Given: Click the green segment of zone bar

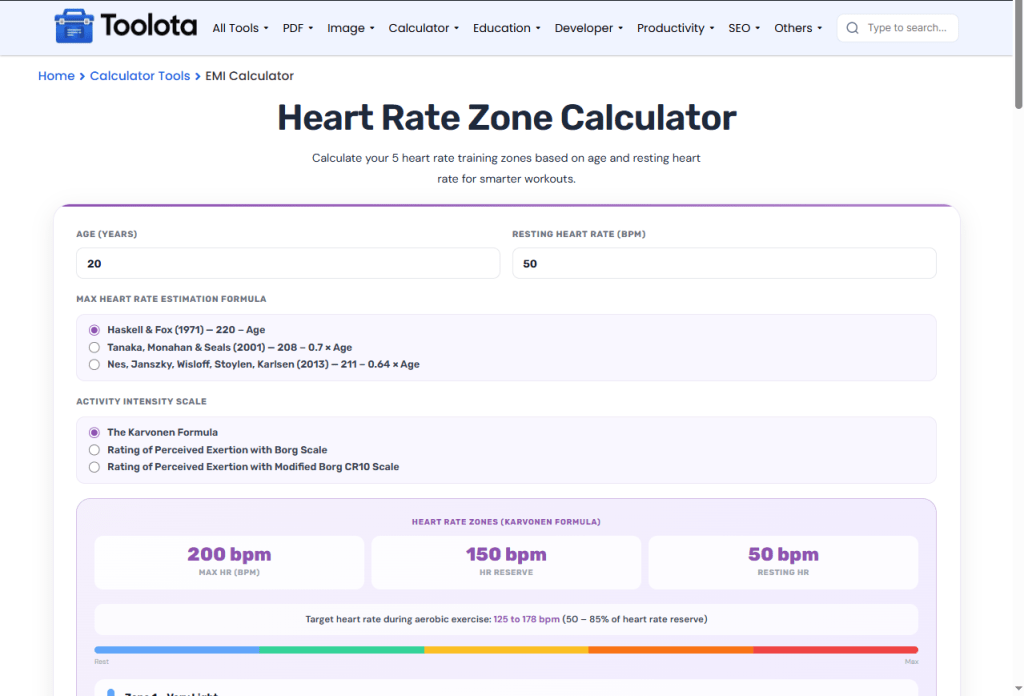Looking at the screenshot, I should coord(342,650).
